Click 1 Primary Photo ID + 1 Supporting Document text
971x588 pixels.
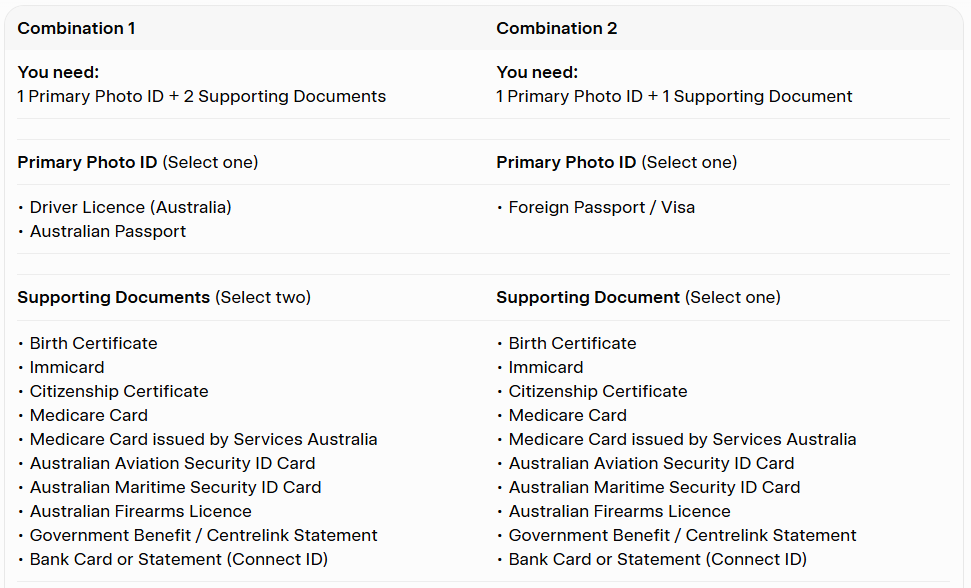click(674, 97)
